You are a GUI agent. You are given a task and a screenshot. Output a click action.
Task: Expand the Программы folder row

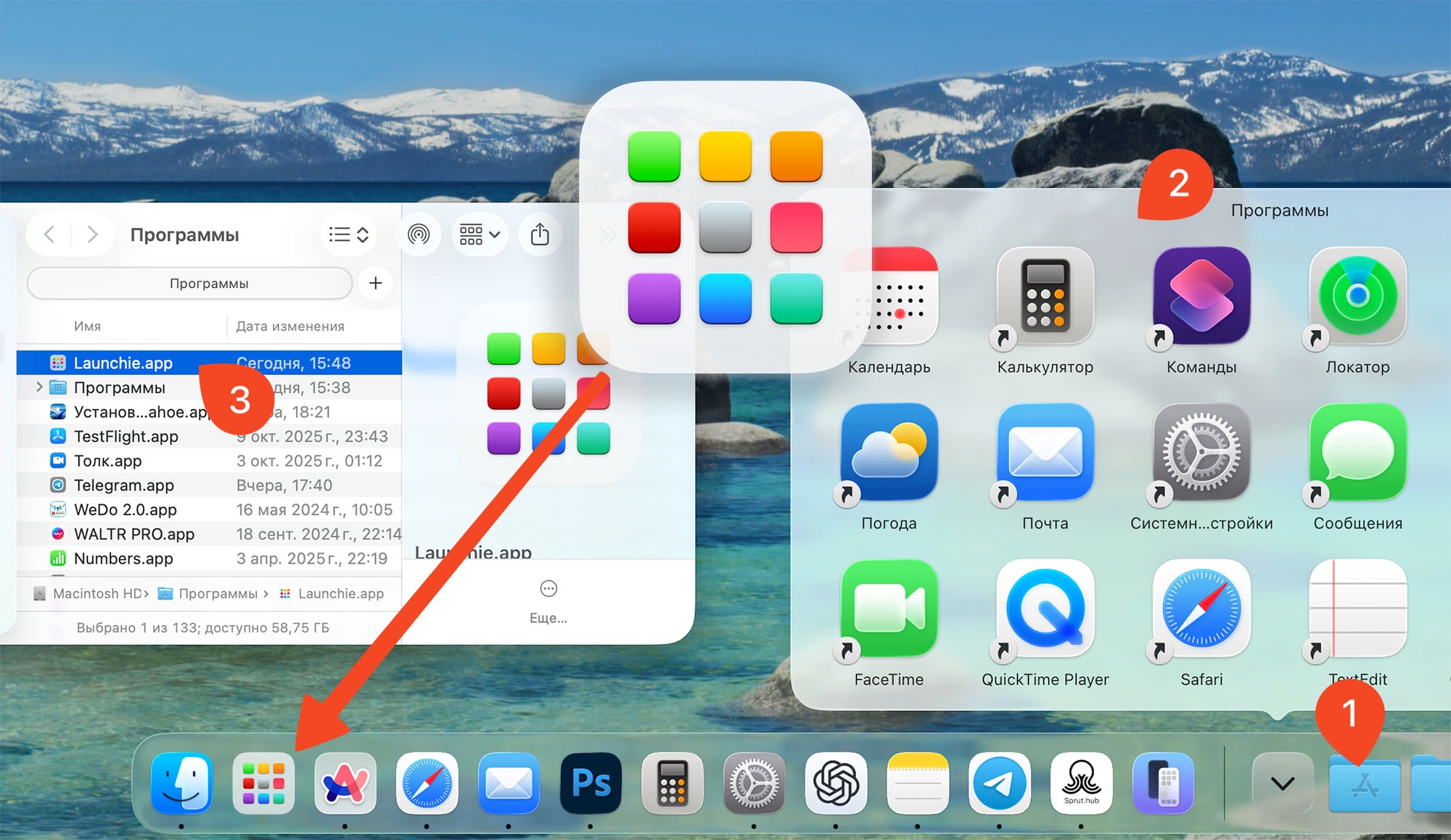[x=39, y=387]
